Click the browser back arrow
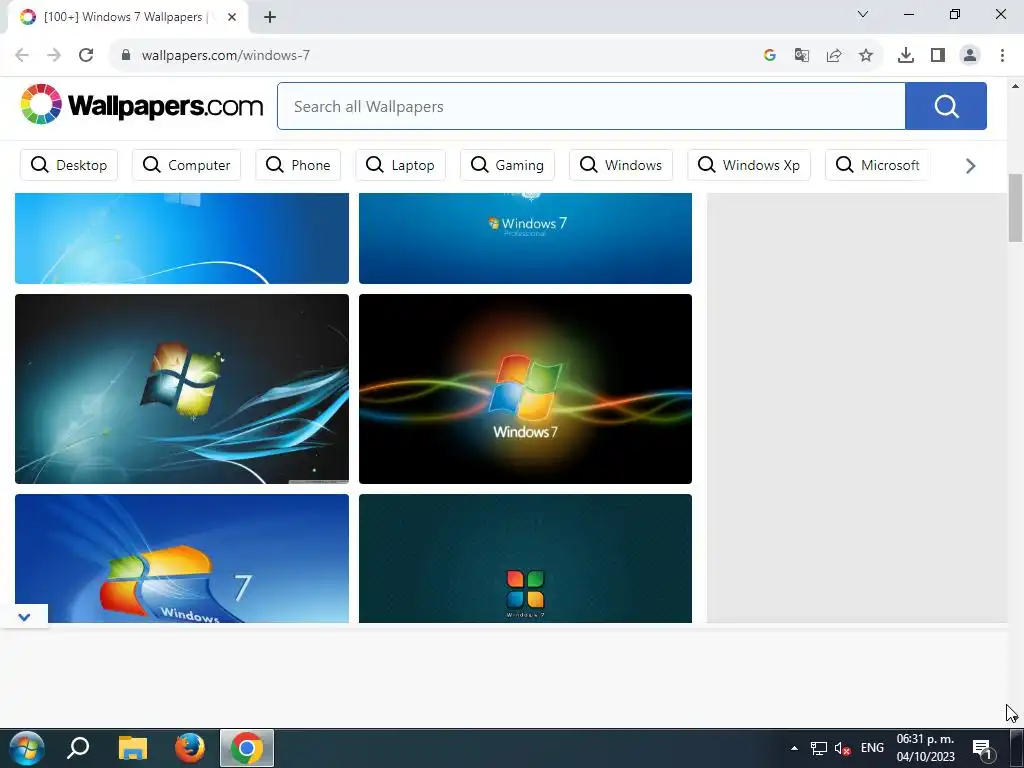 click(22, 55)
